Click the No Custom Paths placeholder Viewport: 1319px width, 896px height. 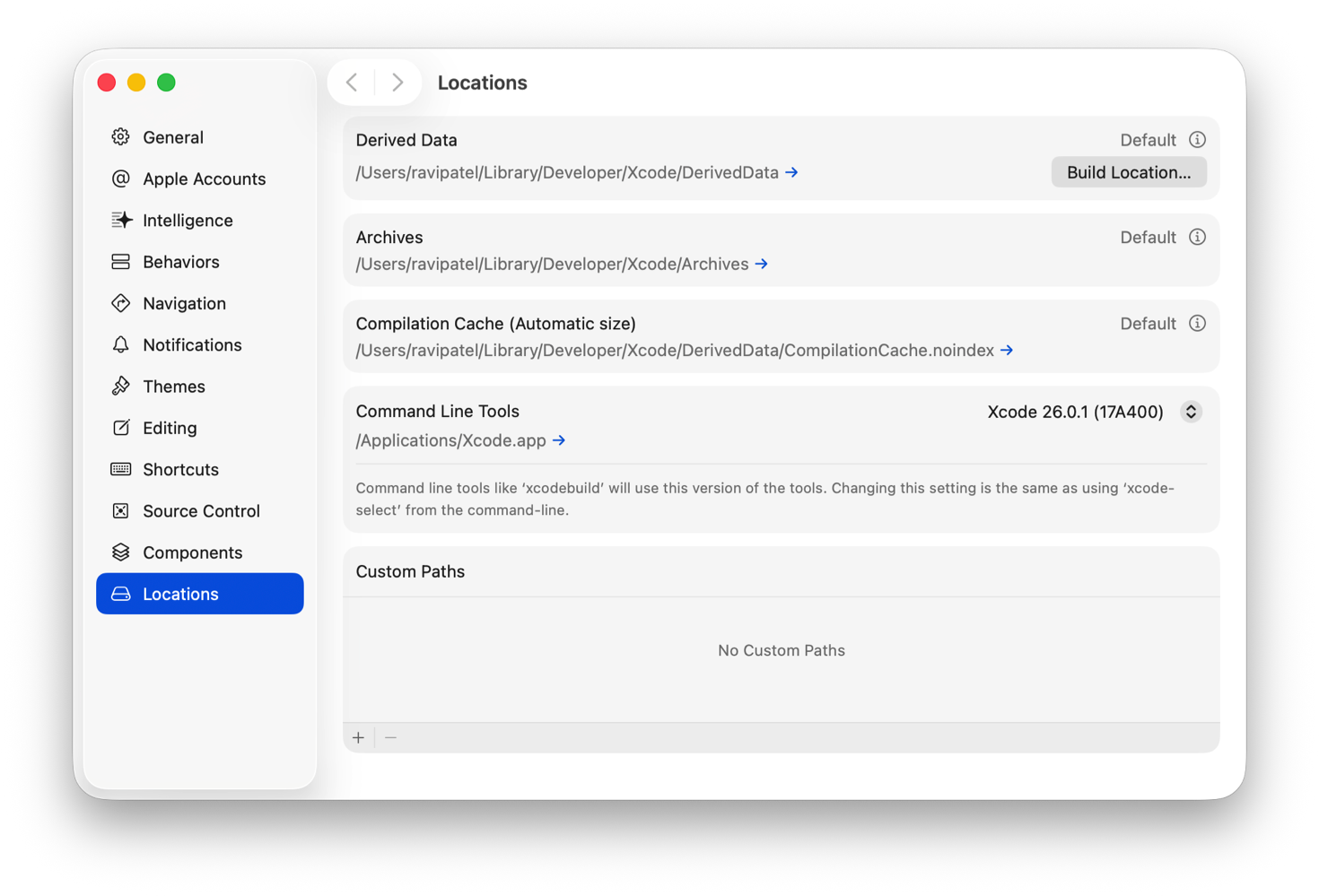(x=781, y=650)
